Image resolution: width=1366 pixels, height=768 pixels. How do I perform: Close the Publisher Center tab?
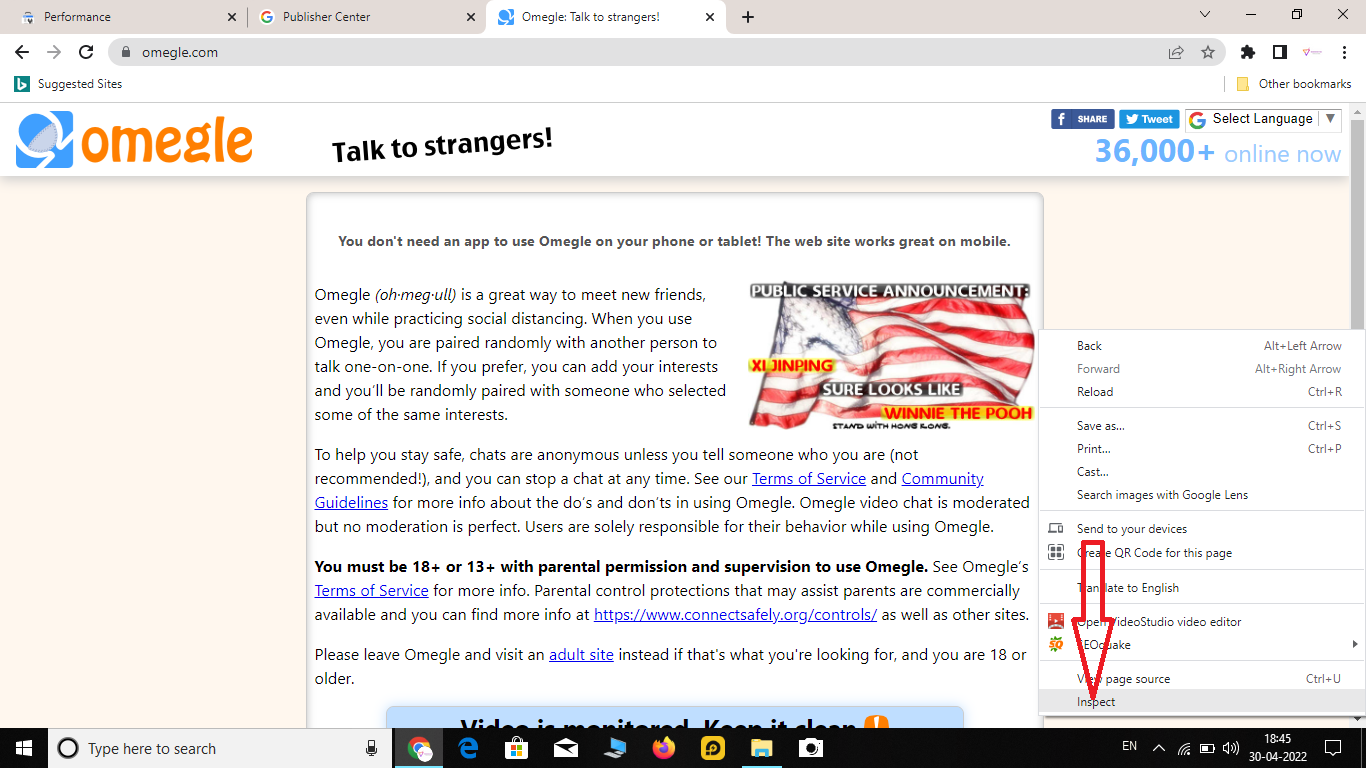pyautogui.click(x=471, y=17)
